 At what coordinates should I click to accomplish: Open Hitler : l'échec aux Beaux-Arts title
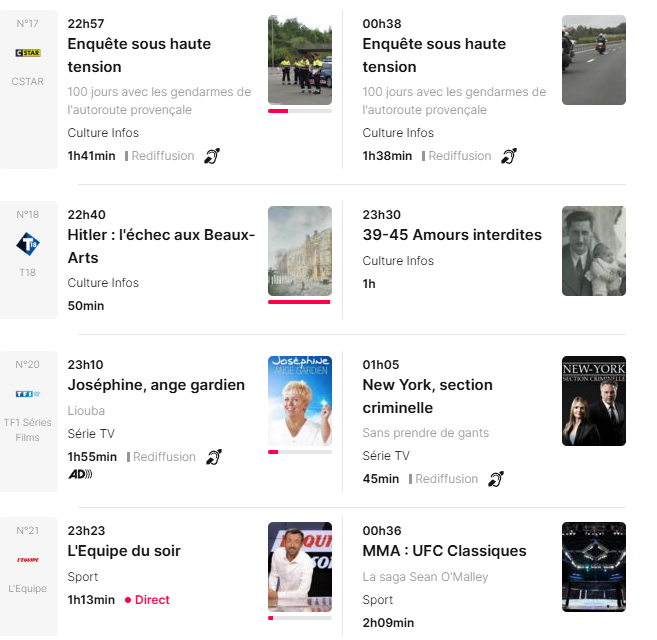pos(161,246)
